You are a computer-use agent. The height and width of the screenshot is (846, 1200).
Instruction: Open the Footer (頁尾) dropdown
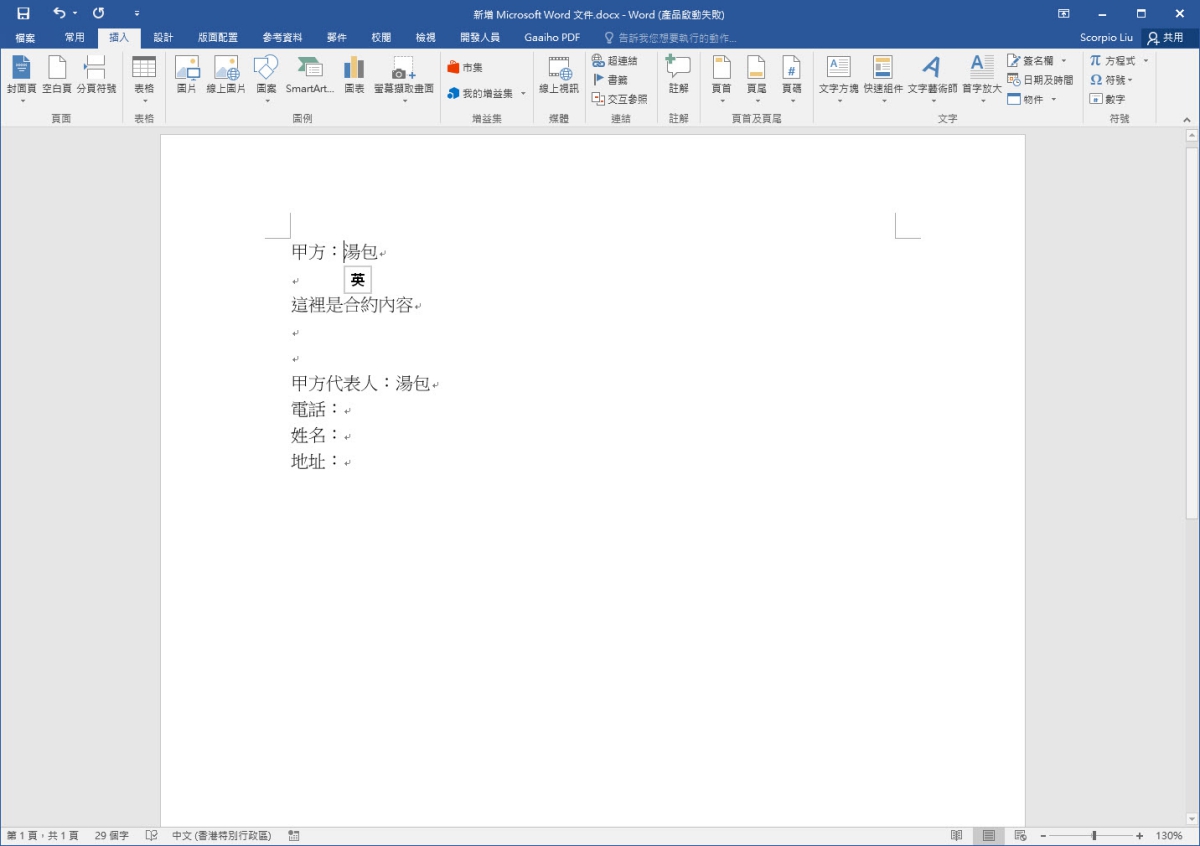756,78
